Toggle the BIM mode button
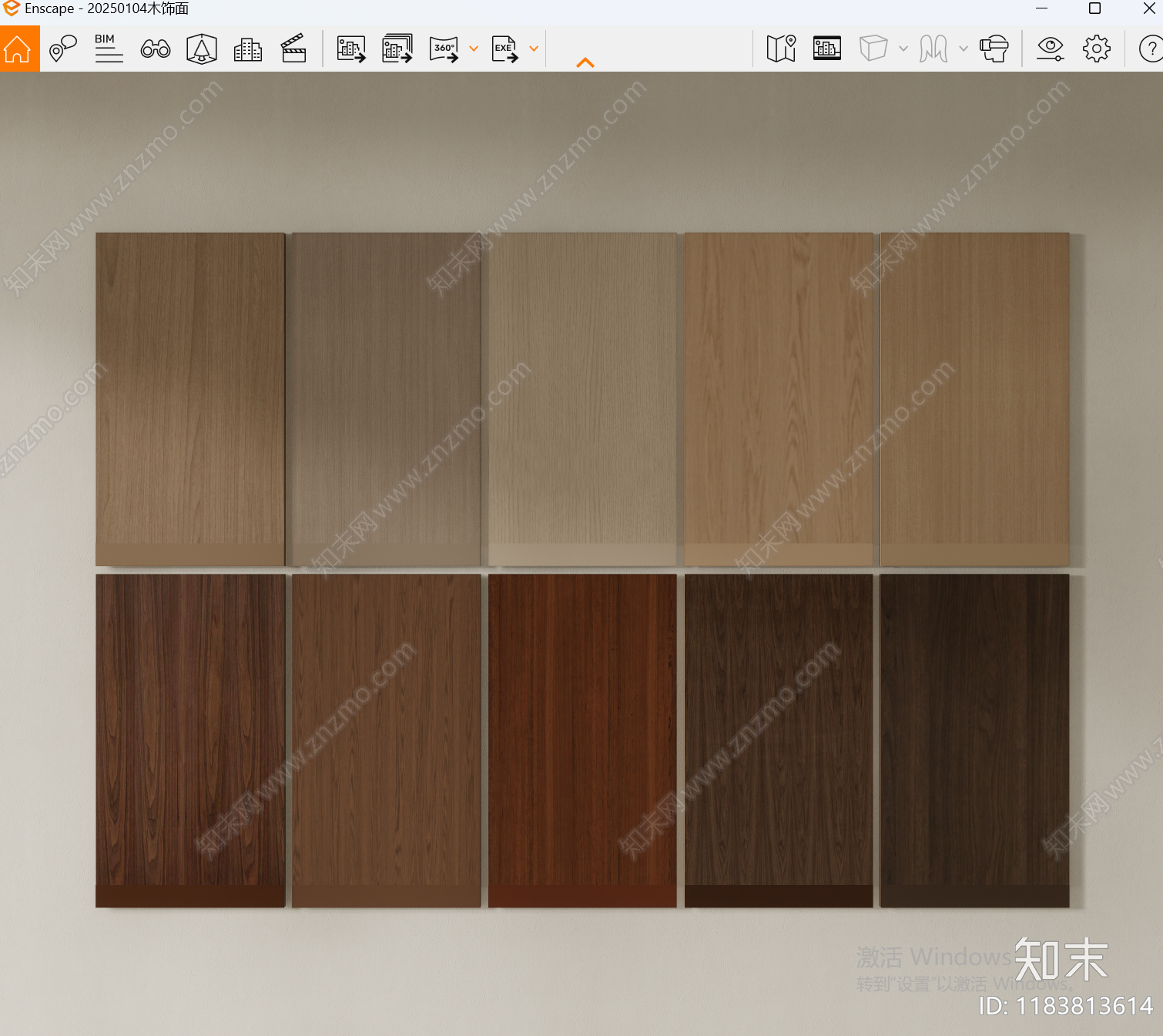 (109, 49)
